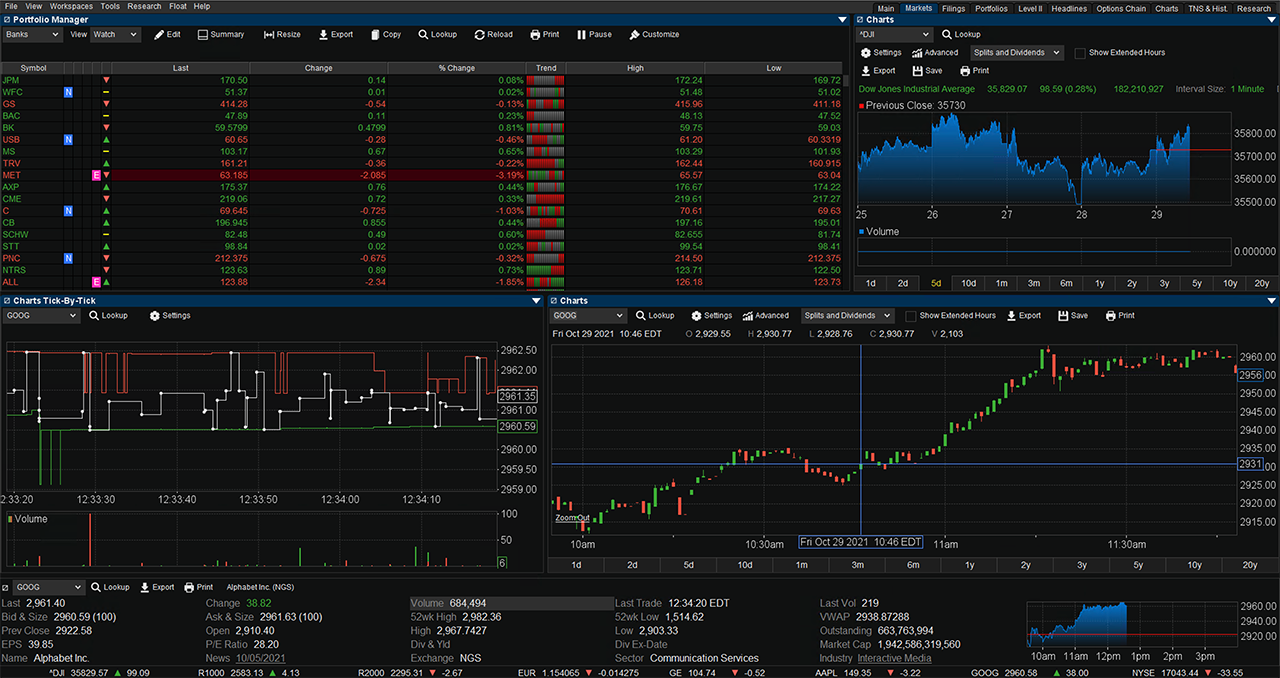This screenshot has height=678, width=1280.
Task: Switch to the Headlines tab
Action: click(x=1069, y=8)
